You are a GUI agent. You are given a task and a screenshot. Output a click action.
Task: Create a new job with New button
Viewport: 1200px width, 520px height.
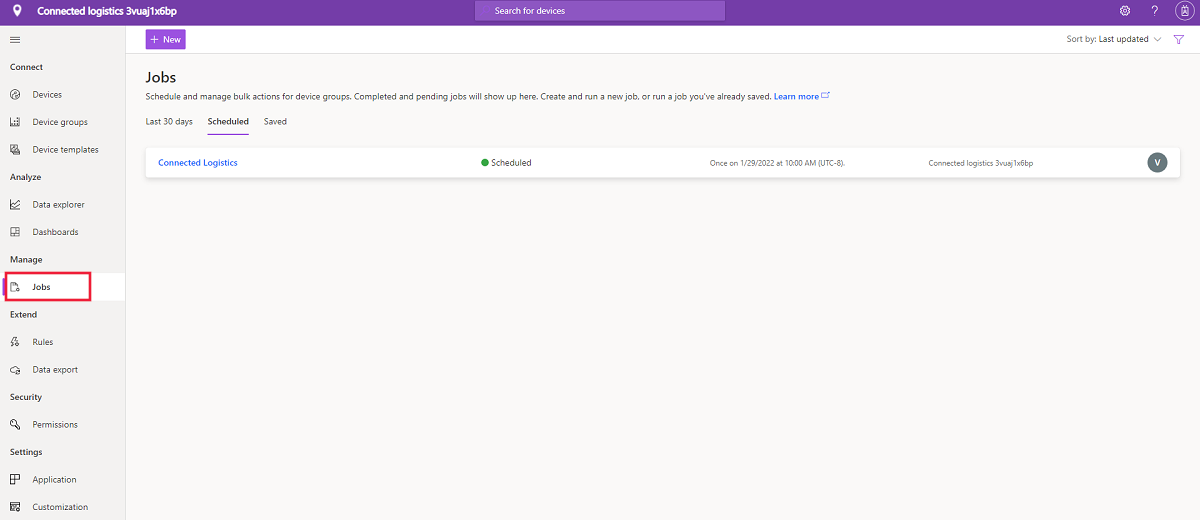pyautogui.click(x=166, y=40)
